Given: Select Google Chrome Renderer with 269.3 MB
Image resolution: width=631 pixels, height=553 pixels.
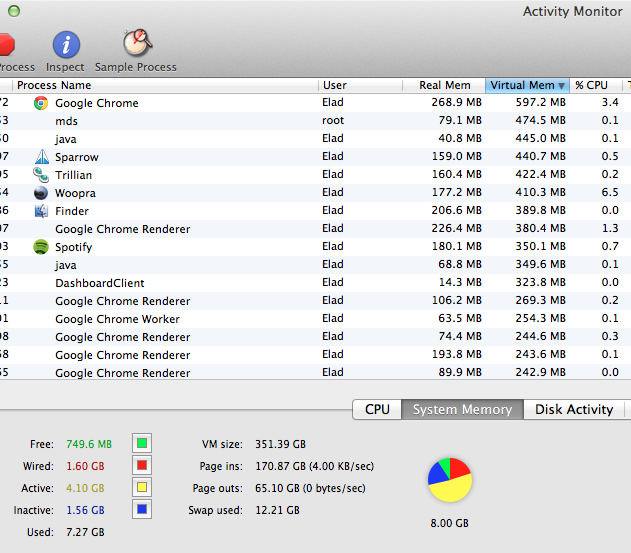Looking at the screenshot, I should point(316,301).
